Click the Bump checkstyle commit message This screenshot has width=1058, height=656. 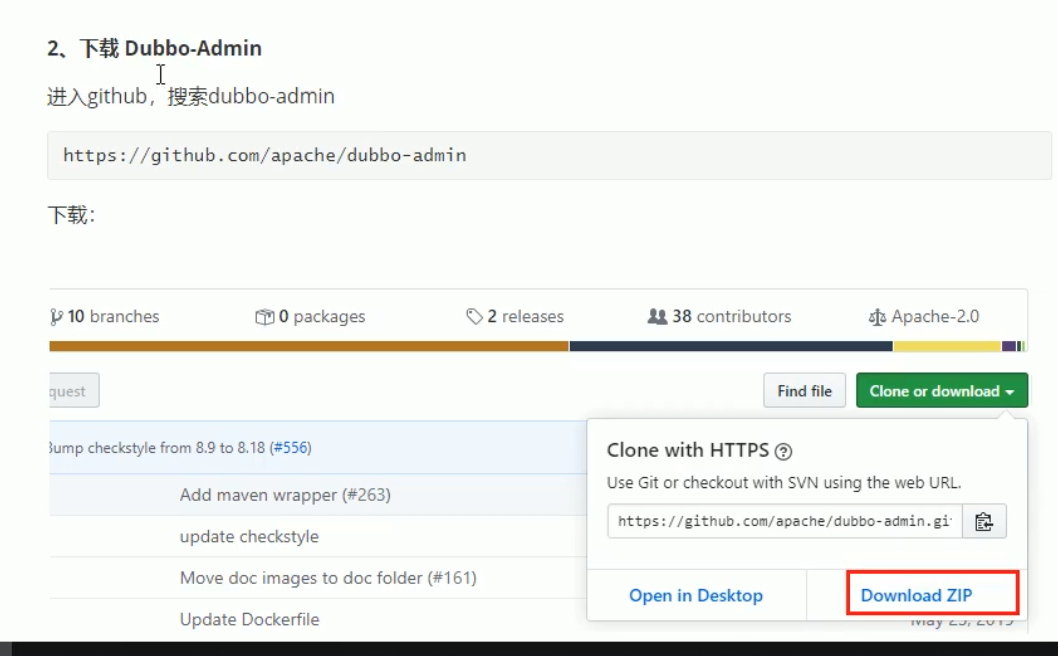point(180,447)
